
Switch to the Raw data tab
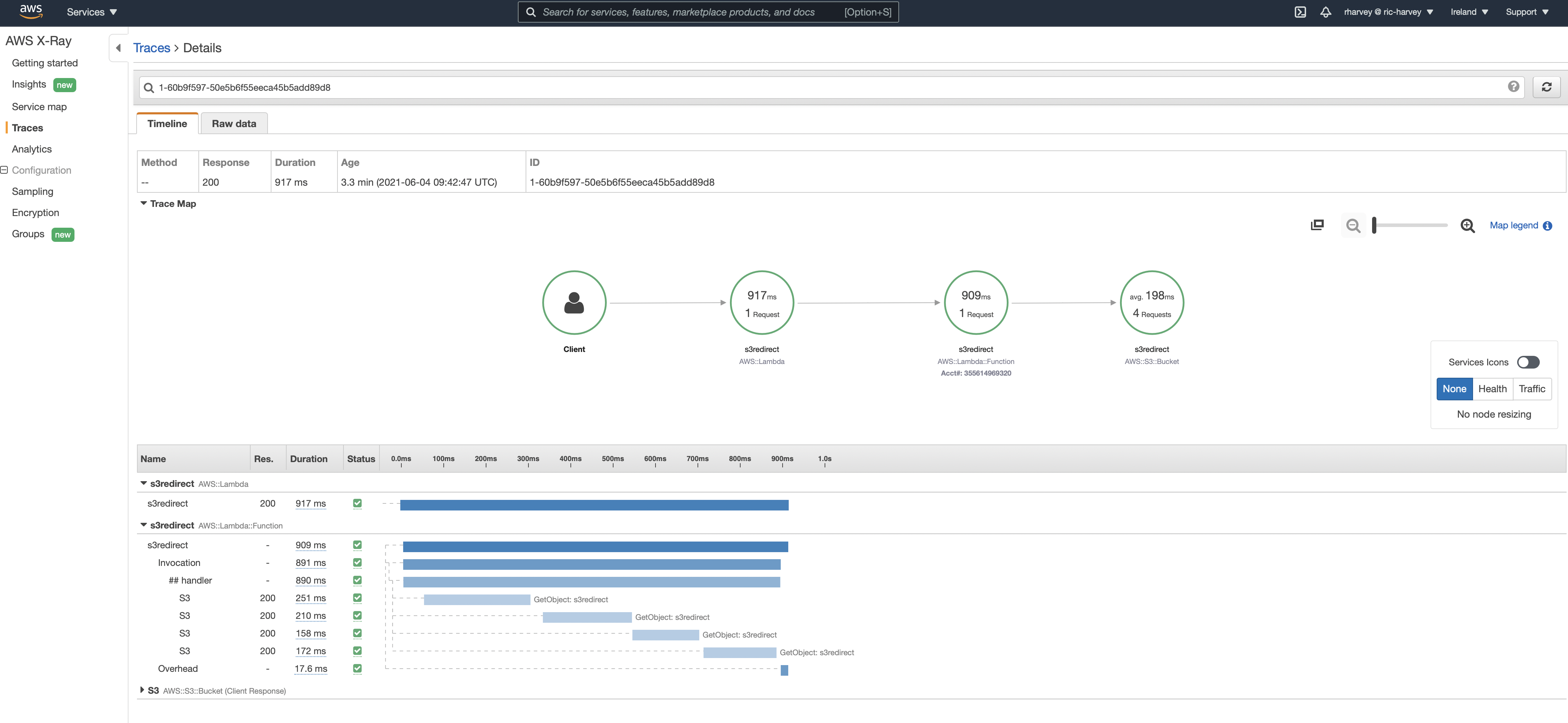[x=234, y=124]
